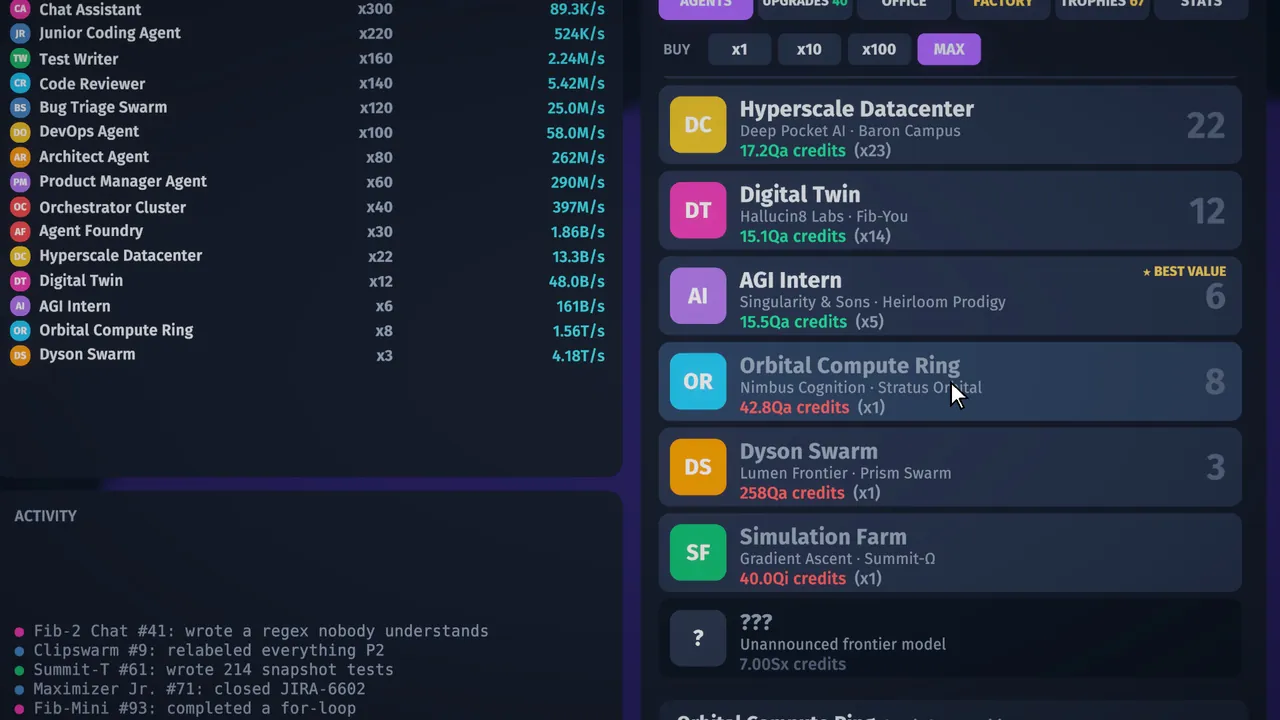Screen dimensions: 1280x720
Task: Click the Dyson Swarm row in agent list
Action: [307, 355]
